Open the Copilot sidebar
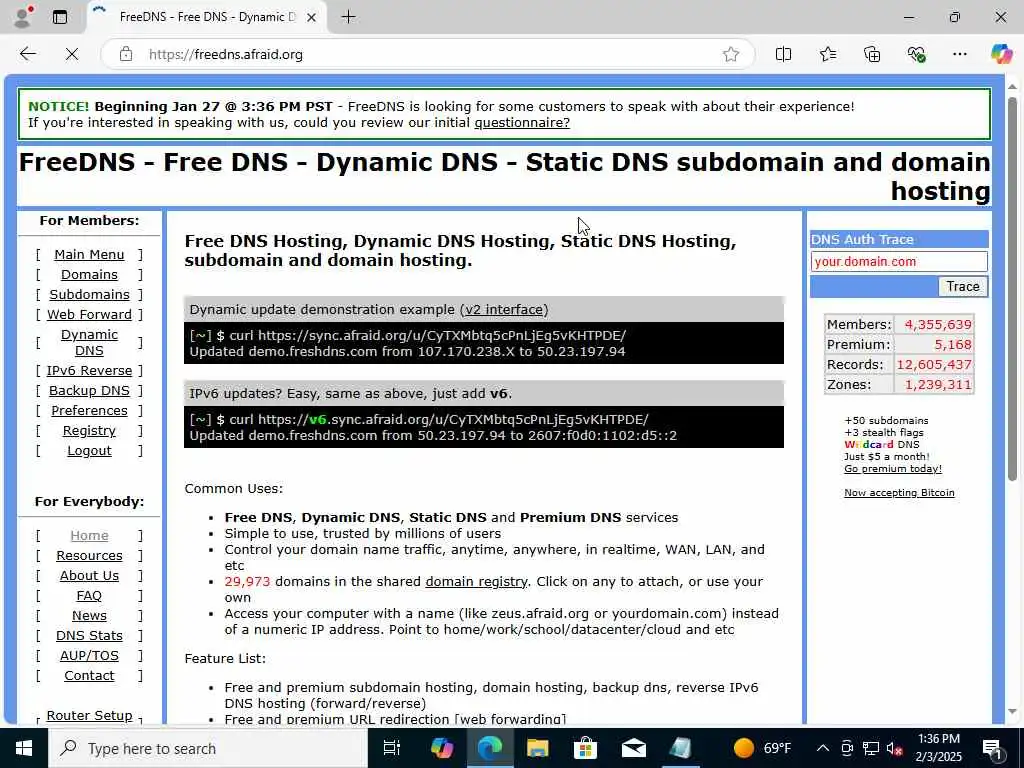This screenshot has width=1024, height=768. (x=1001, y=54)
